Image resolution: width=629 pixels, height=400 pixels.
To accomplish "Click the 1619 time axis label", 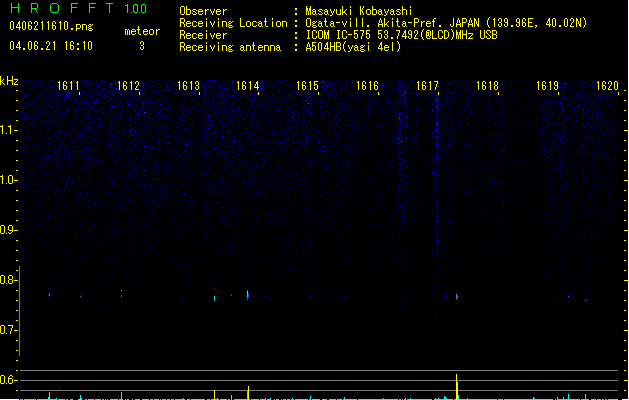I will (548, 86).
